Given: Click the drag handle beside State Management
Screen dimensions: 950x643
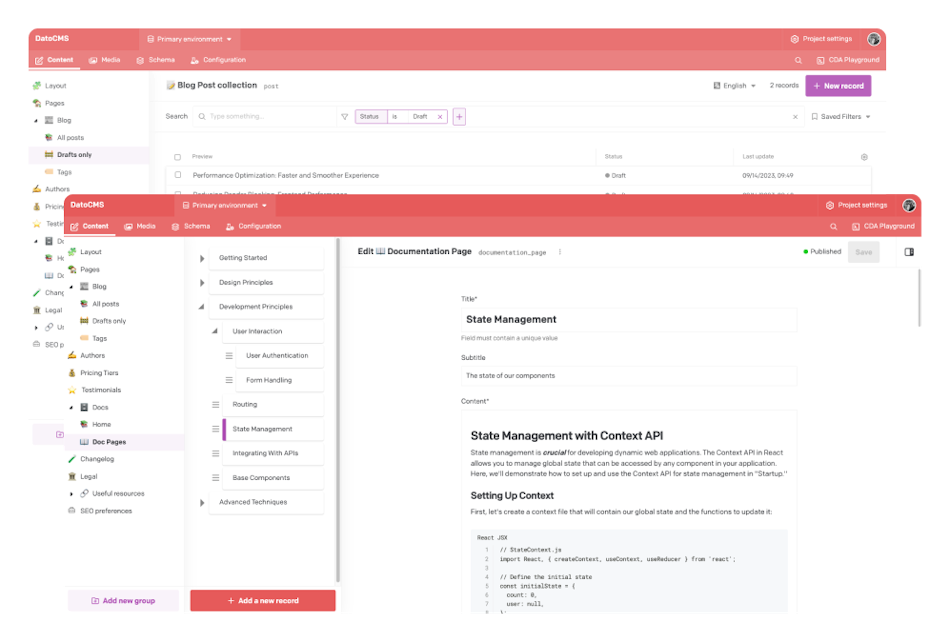Looking at the screenshot, I should [x=213, y=428].
